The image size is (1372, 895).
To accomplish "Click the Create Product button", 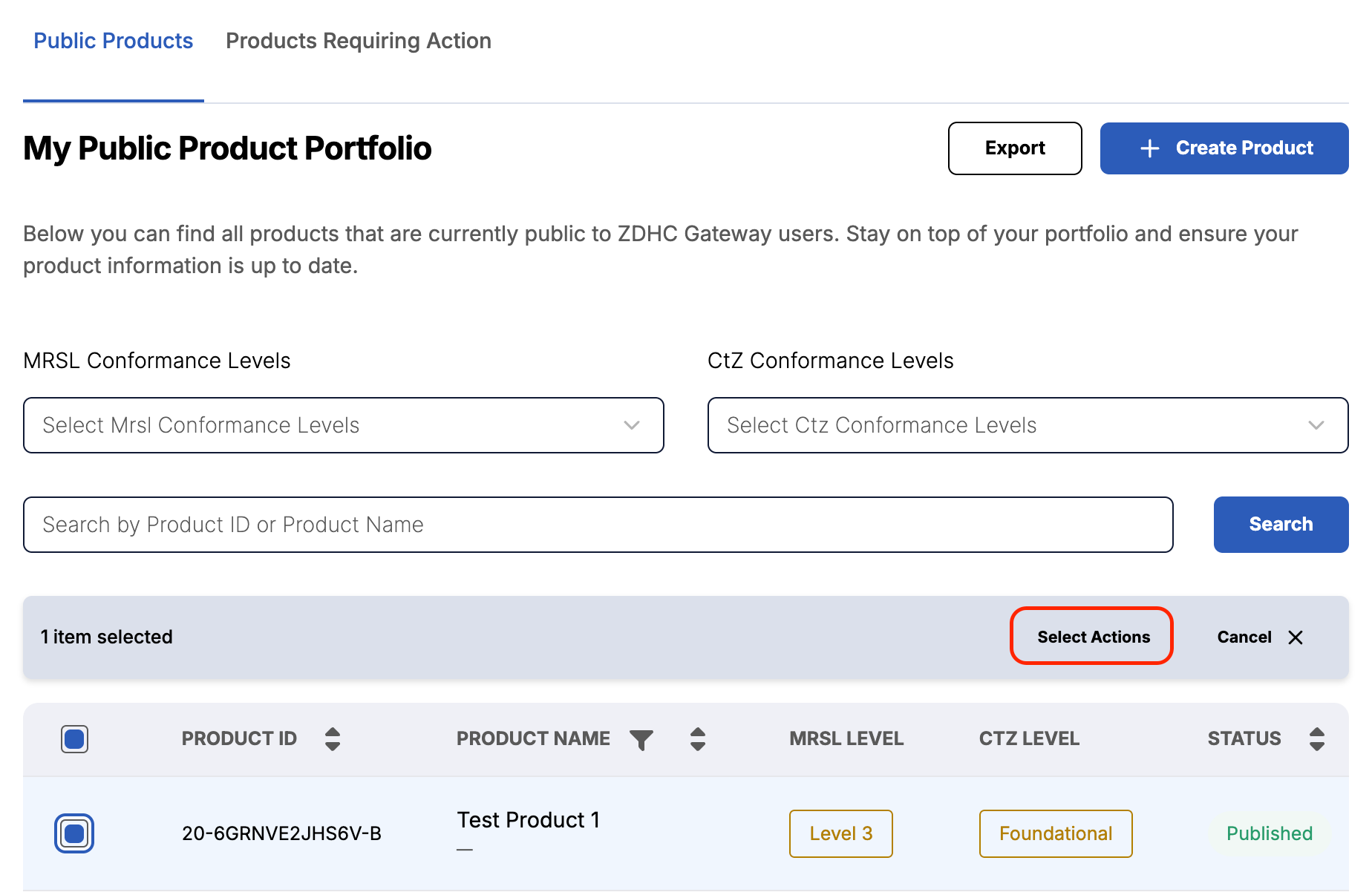I will tap(1224, 148).
